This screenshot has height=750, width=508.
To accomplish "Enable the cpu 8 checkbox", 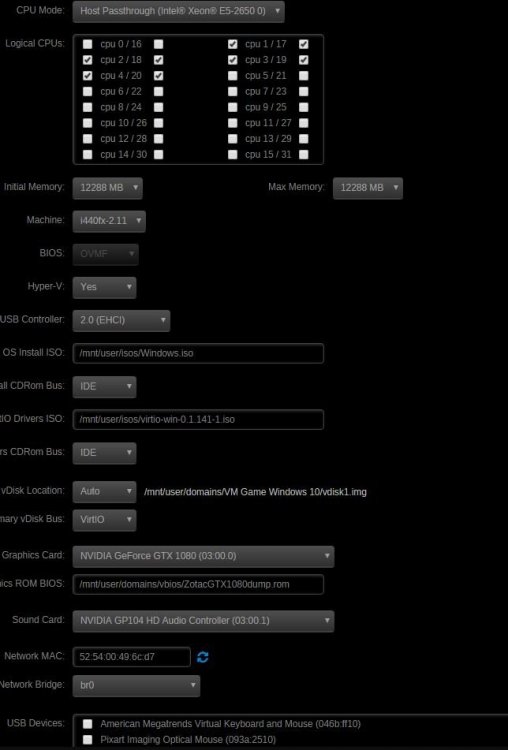I will tap(87, 107).
